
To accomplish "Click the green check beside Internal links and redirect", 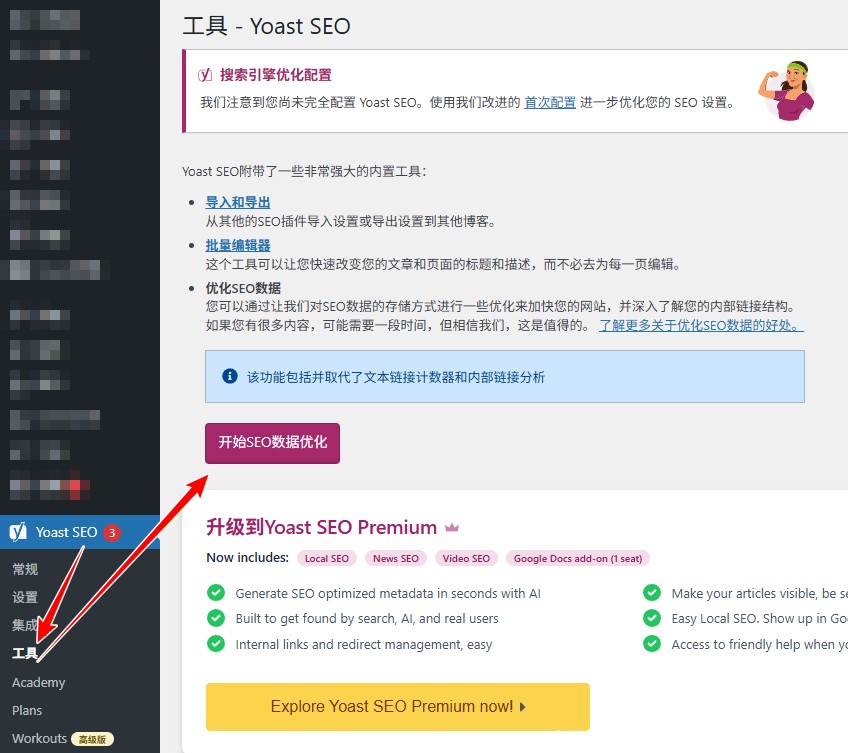I will (216, 644).
